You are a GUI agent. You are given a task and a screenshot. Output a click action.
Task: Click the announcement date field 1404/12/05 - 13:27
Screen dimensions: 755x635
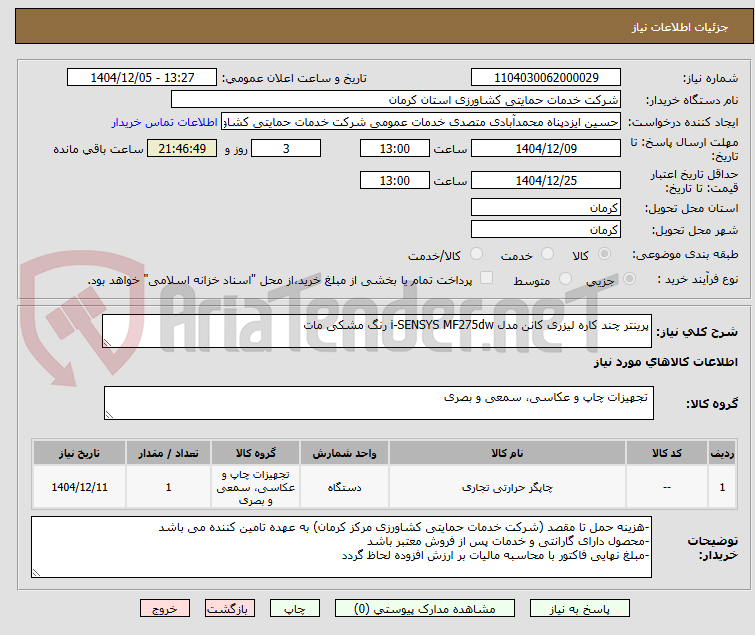pyautogui.click(x=142, y=78)
